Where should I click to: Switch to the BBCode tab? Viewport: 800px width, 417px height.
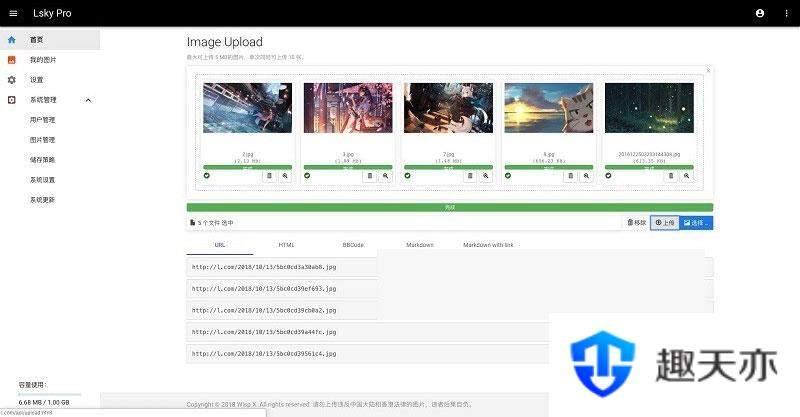coord(353,245)
